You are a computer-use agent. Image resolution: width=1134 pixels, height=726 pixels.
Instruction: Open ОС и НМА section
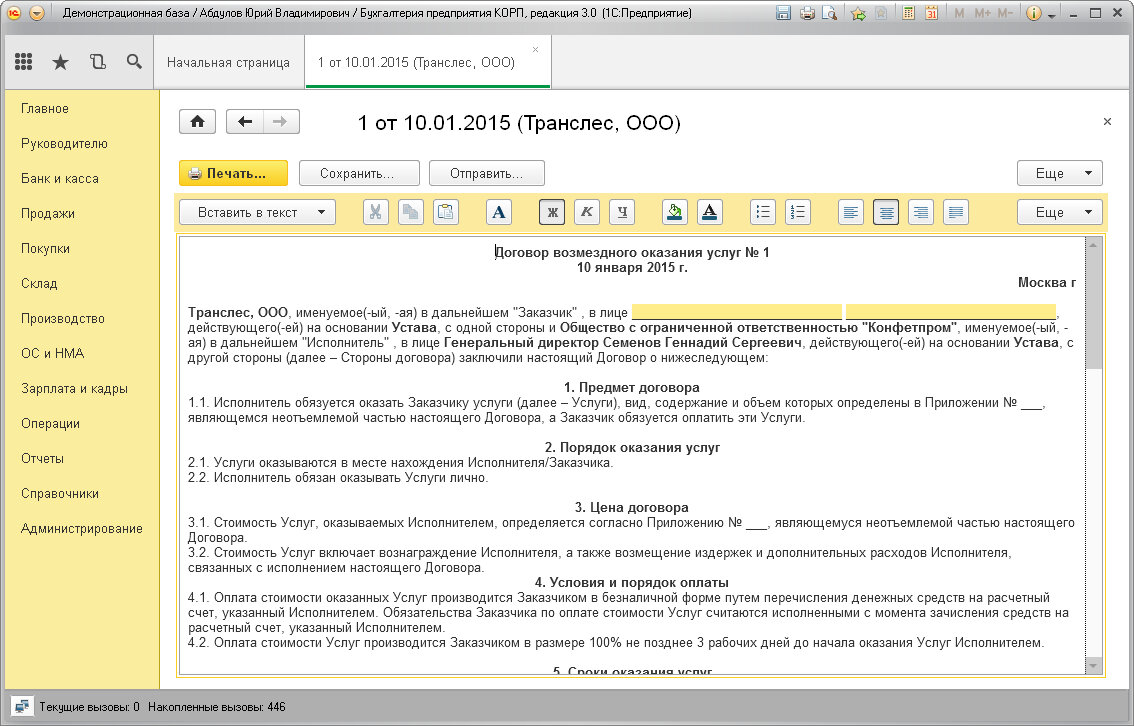point(53,353)
